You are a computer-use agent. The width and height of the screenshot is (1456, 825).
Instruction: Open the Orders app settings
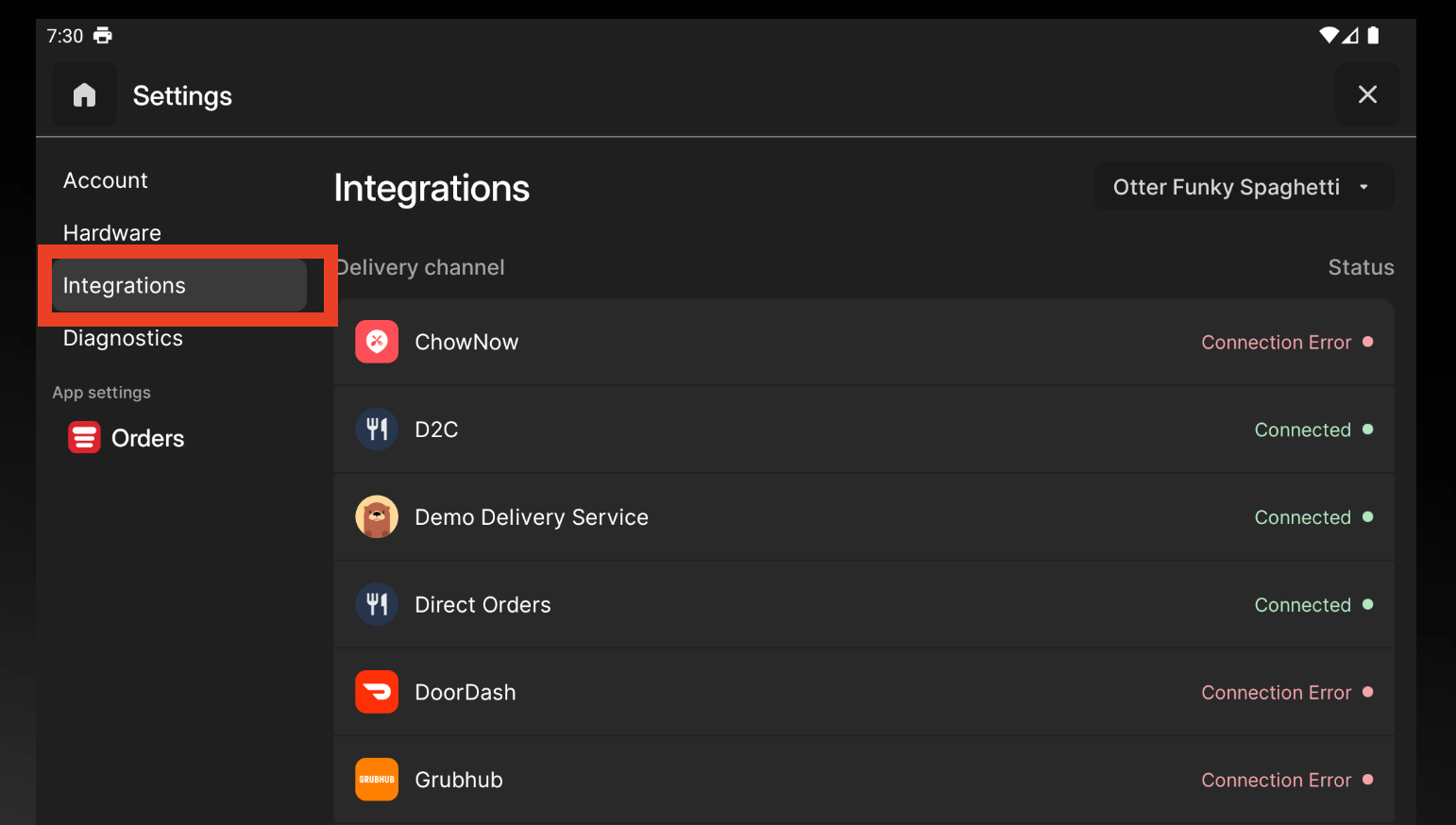pyautogui.click(x=147, y=438)
